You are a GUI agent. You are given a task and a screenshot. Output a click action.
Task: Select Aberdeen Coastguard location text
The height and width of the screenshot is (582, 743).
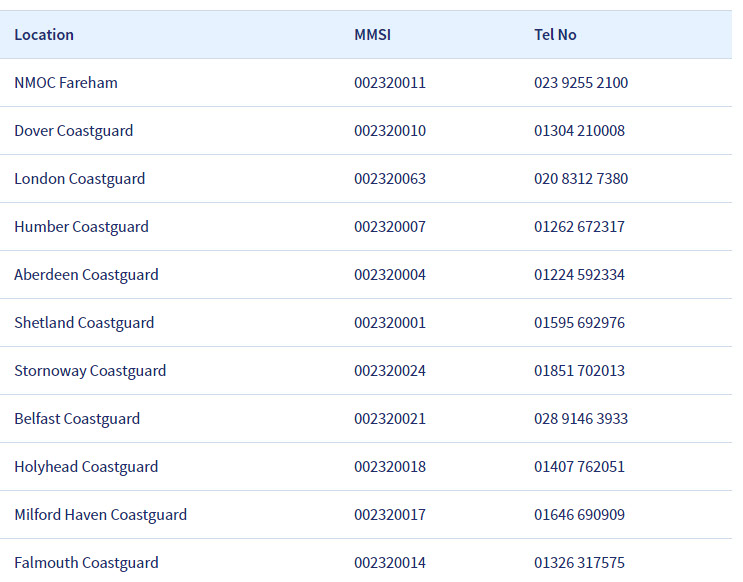tap(86, 275)
